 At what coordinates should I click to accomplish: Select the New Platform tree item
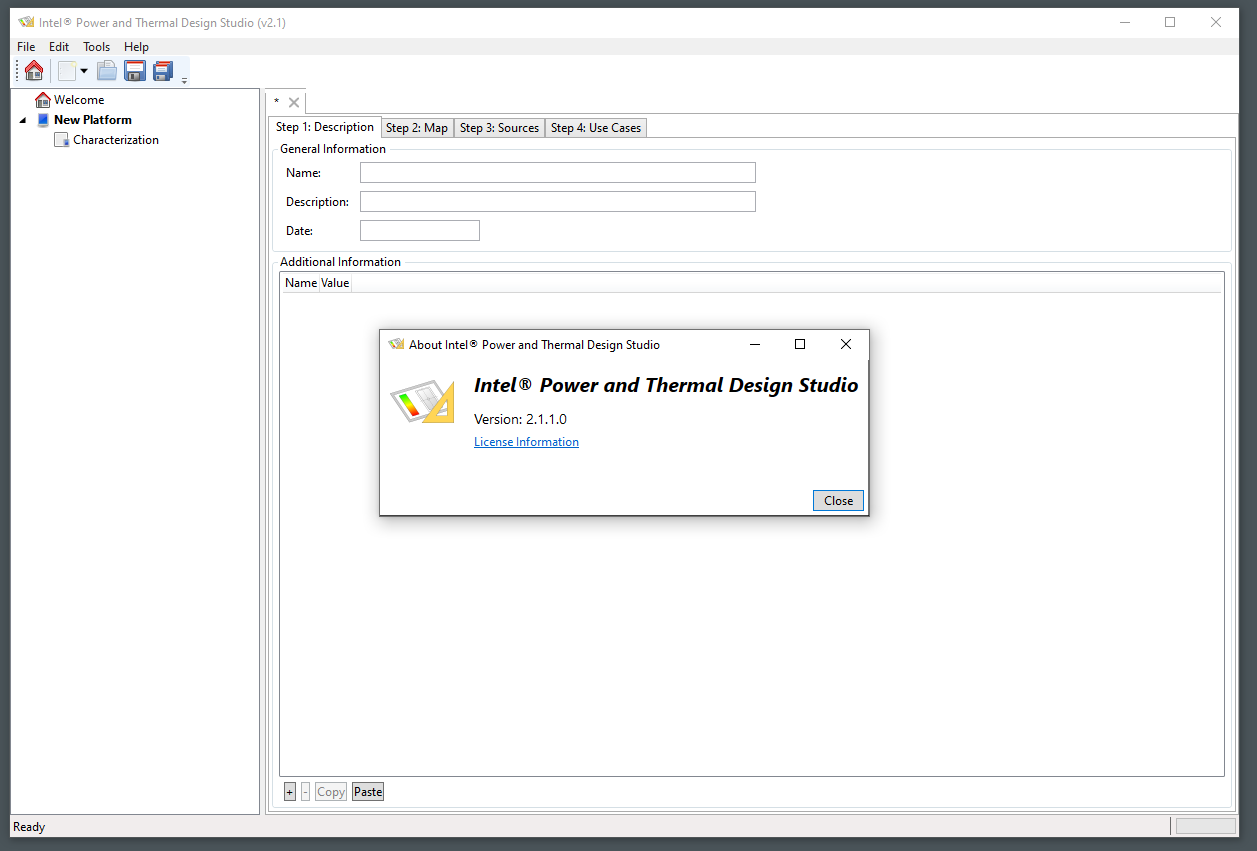pos(93,120)
